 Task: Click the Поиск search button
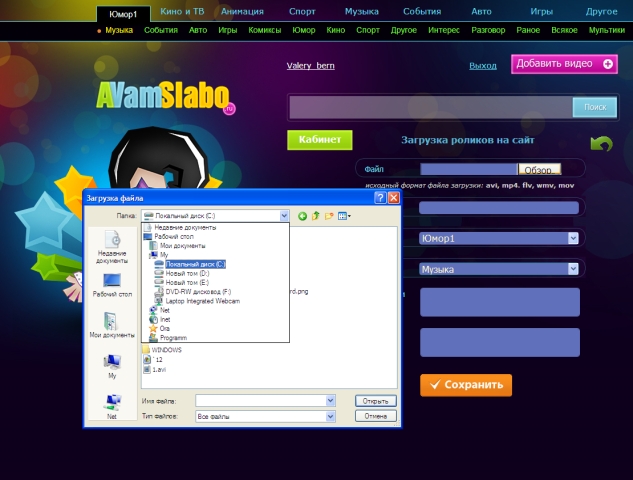coord(595,107)
